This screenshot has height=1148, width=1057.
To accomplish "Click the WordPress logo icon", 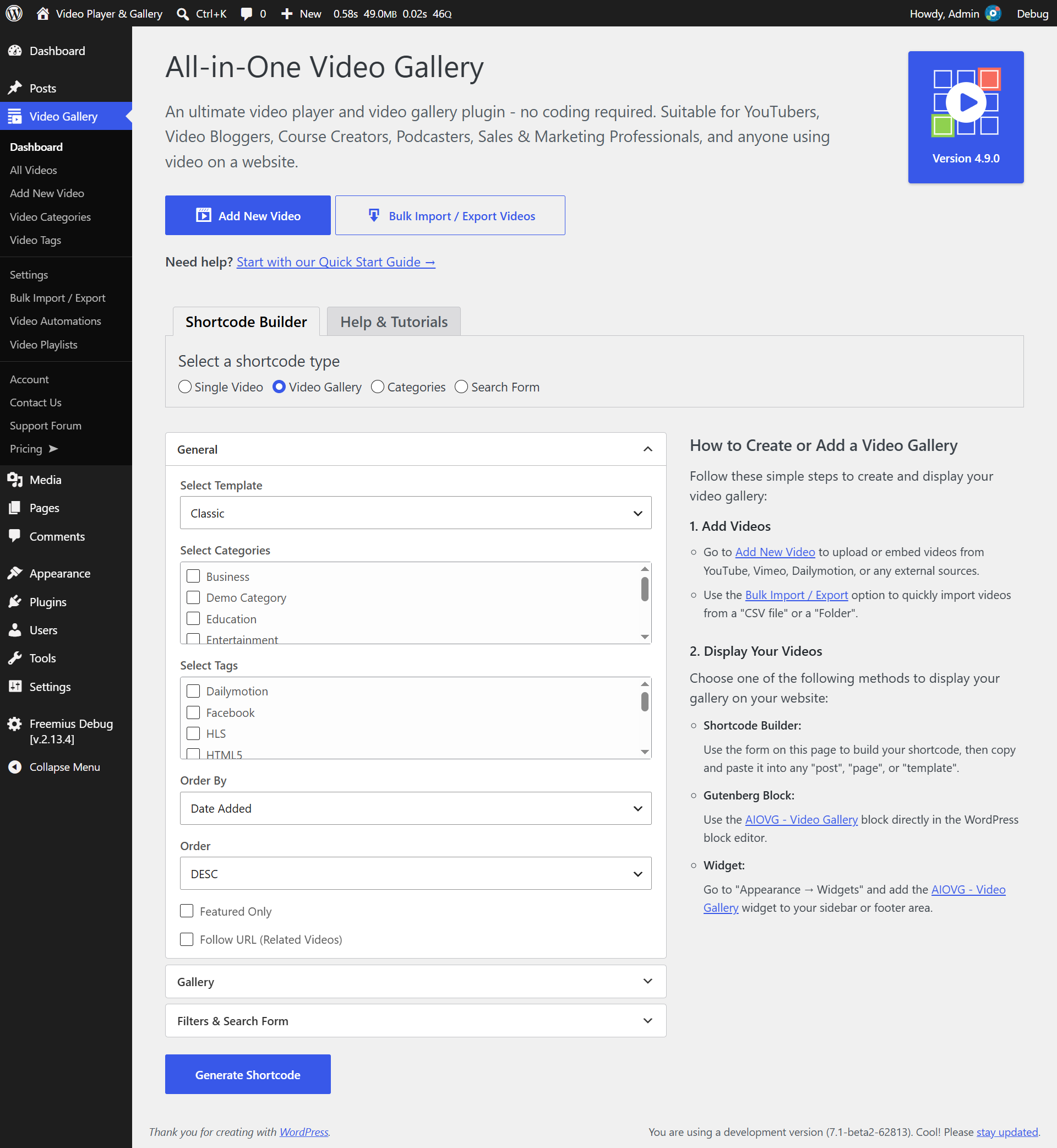I will point(14,14).
